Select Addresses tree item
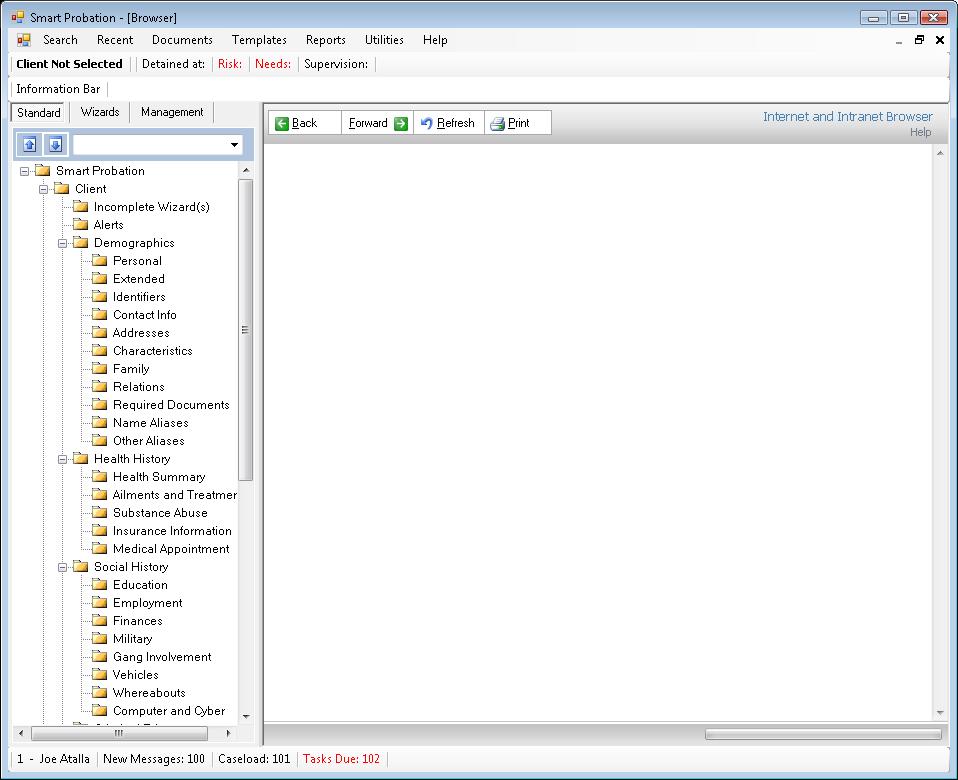 141,332
